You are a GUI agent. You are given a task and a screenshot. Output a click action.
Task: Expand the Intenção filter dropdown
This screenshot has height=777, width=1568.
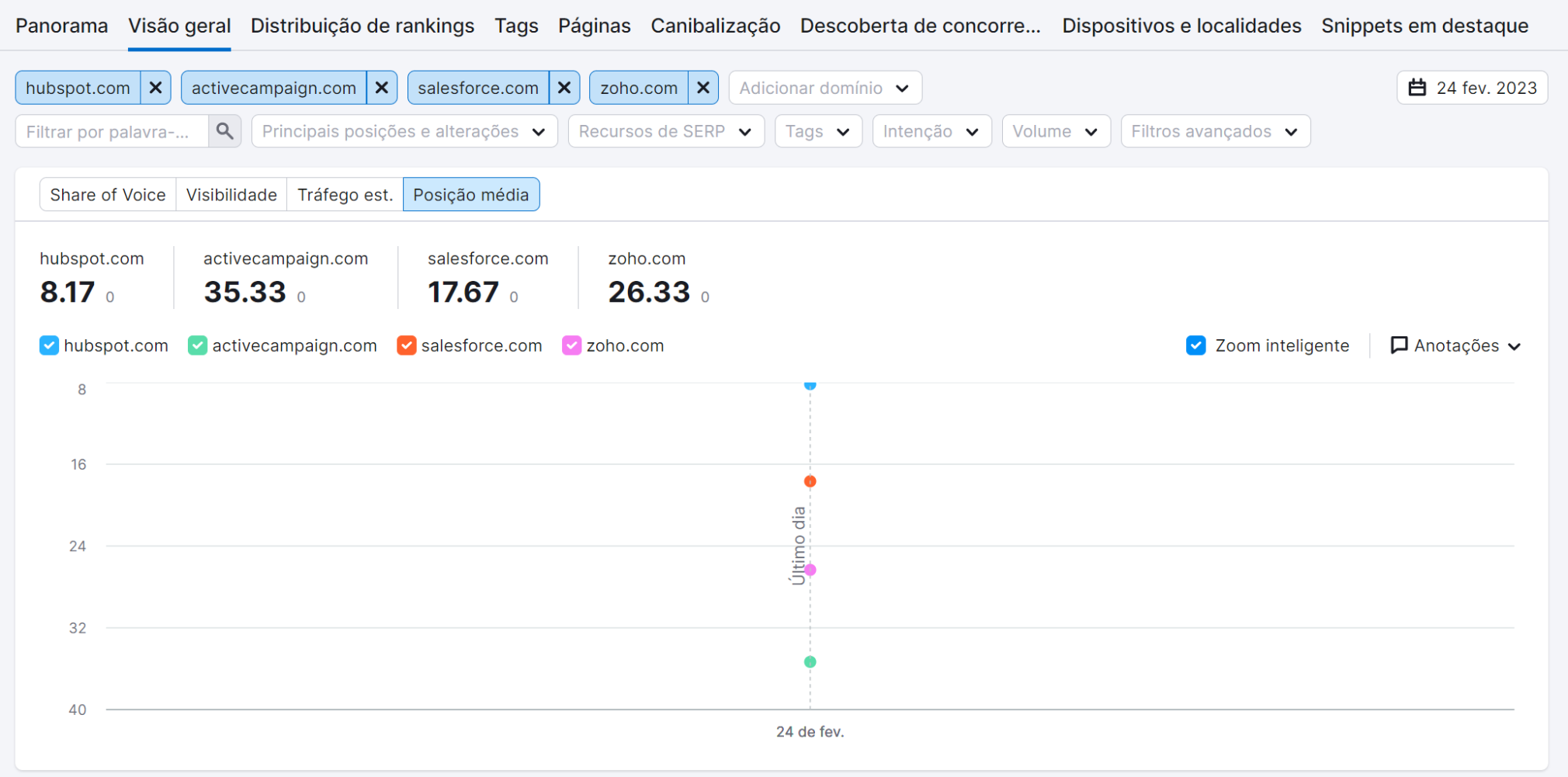(931, 131)
